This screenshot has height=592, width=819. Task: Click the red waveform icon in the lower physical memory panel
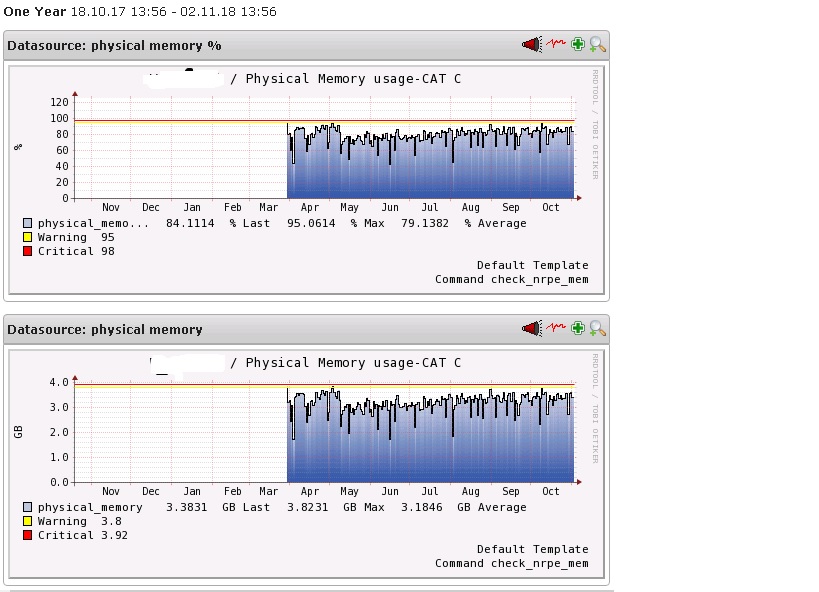coord(556,329)
